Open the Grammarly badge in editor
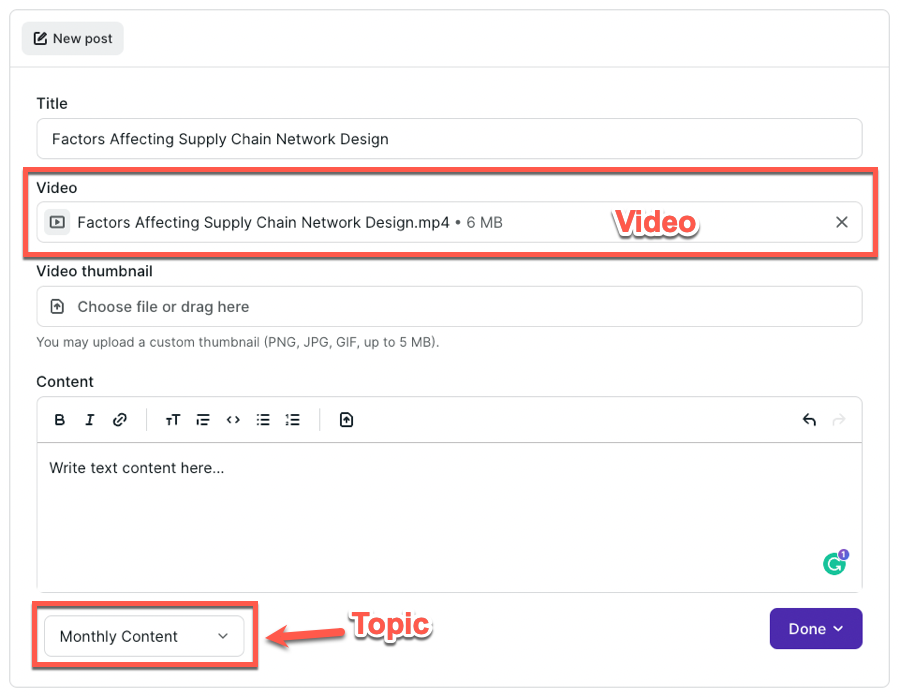The width and height of the screenshot is (900, 697). 835,564
